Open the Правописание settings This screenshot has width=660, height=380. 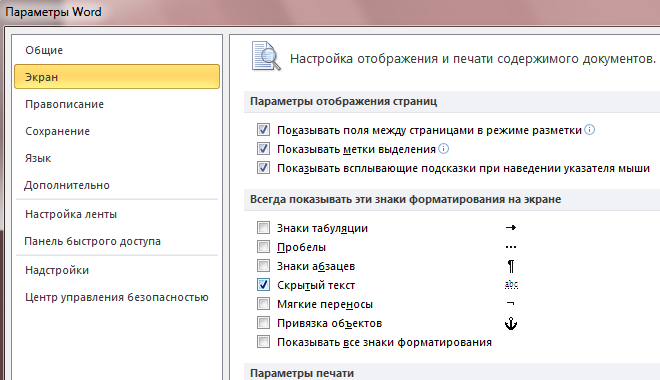[x=117, y=104]
